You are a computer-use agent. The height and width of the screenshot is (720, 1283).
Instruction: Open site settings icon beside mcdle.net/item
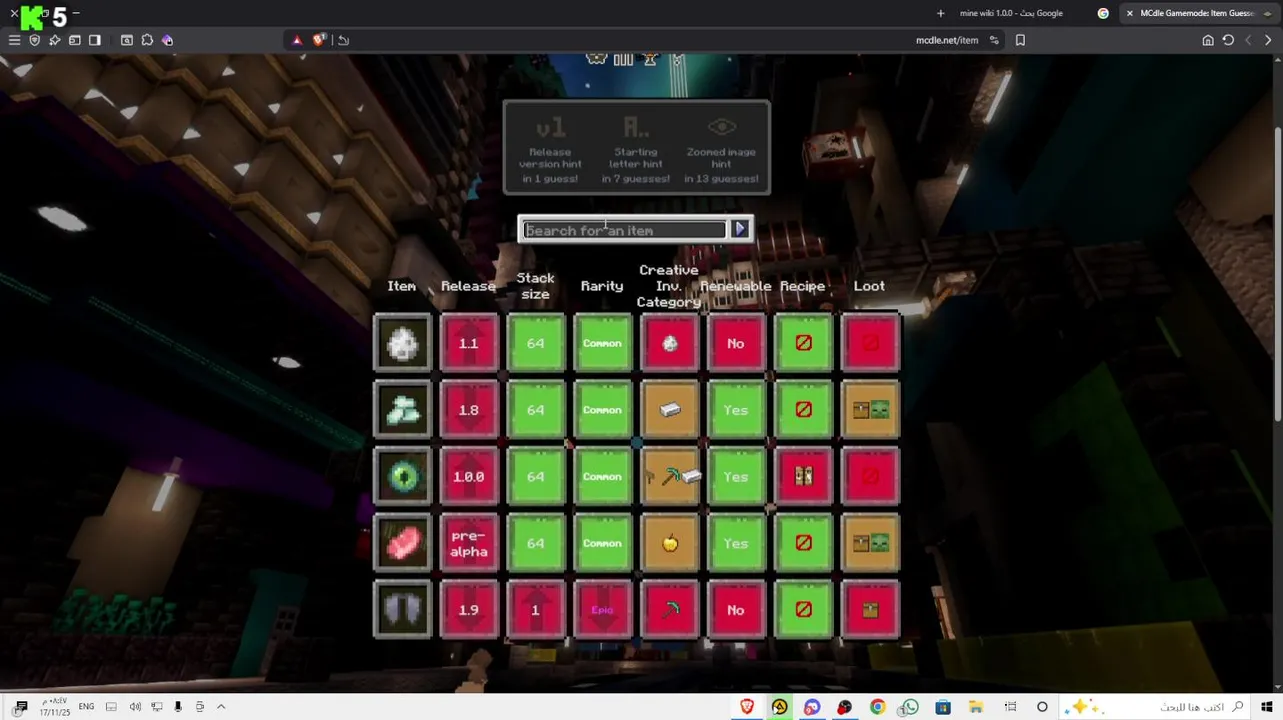pyautogui.click(x=994, y=40)
